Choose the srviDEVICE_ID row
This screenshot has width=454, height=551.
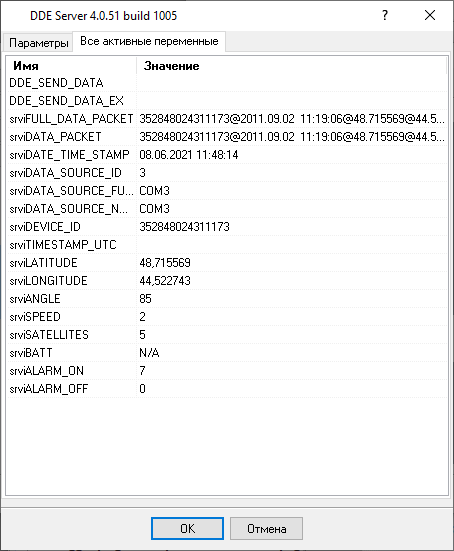click(x=227, y=227)
